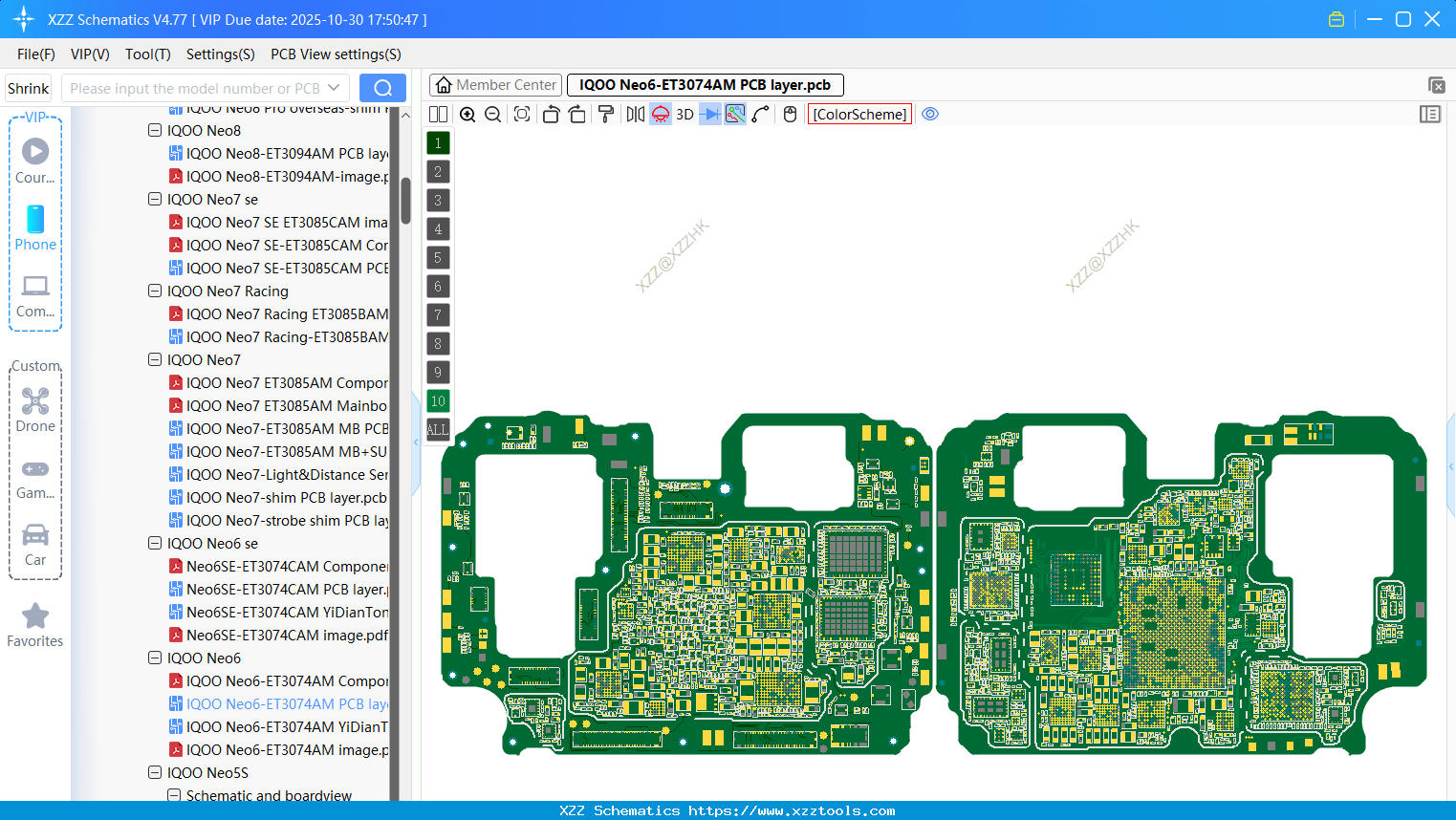The height and width of the screenshot is (820, 1456).
Task: Switch the board to 3D view
Action: tap(685, 114)
